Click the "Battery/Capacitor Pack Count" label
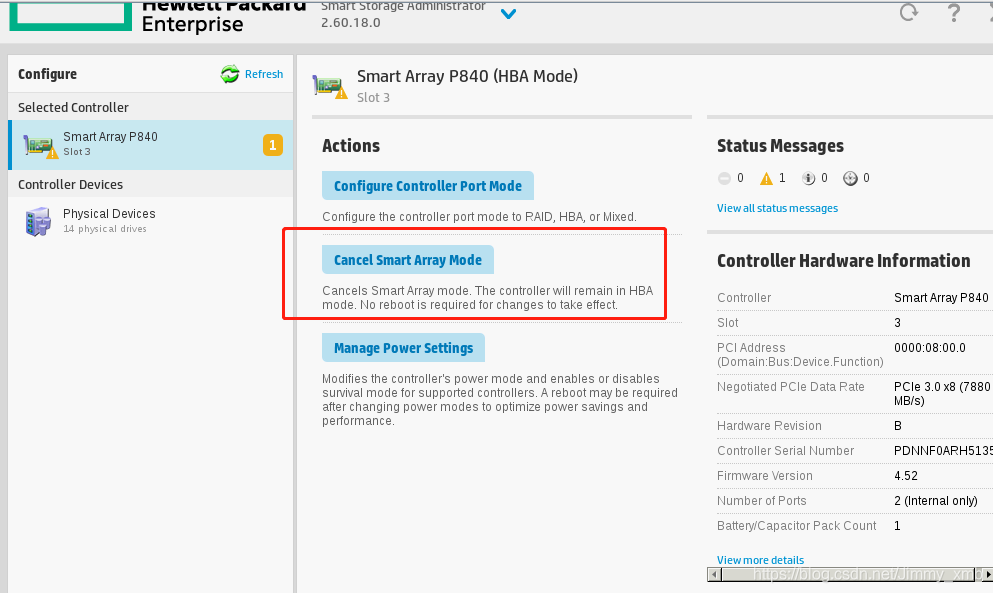The image size is (993, 593). 797,526
